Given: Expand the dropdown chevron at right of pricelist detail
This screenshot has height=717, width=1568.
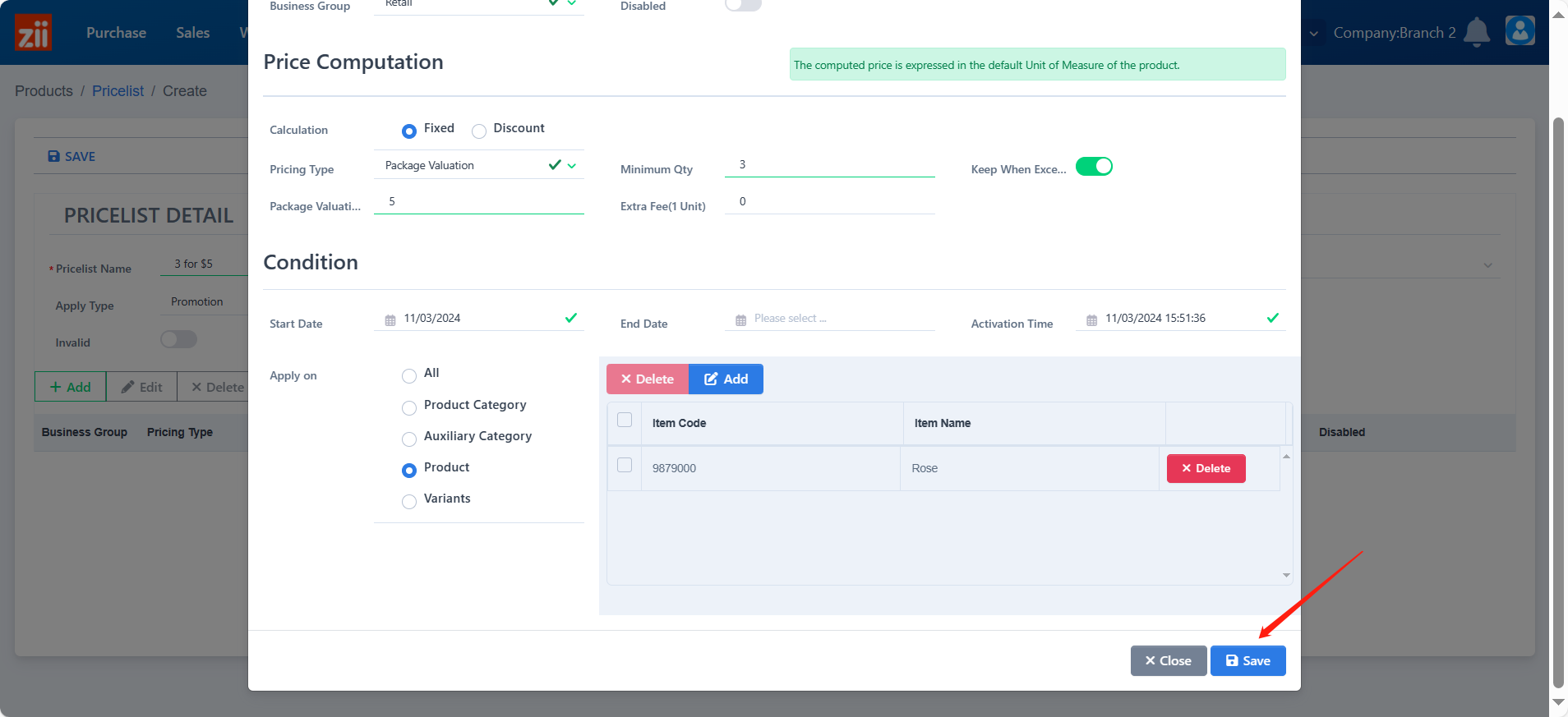Looking at the screenshot, I should tap(1488, 265).
